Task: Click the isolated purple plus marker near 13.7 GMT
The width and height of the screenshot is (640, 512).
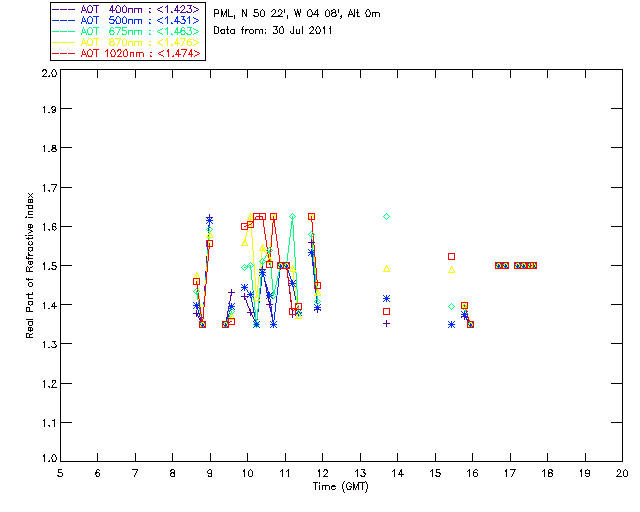Action: pos(387,324)
